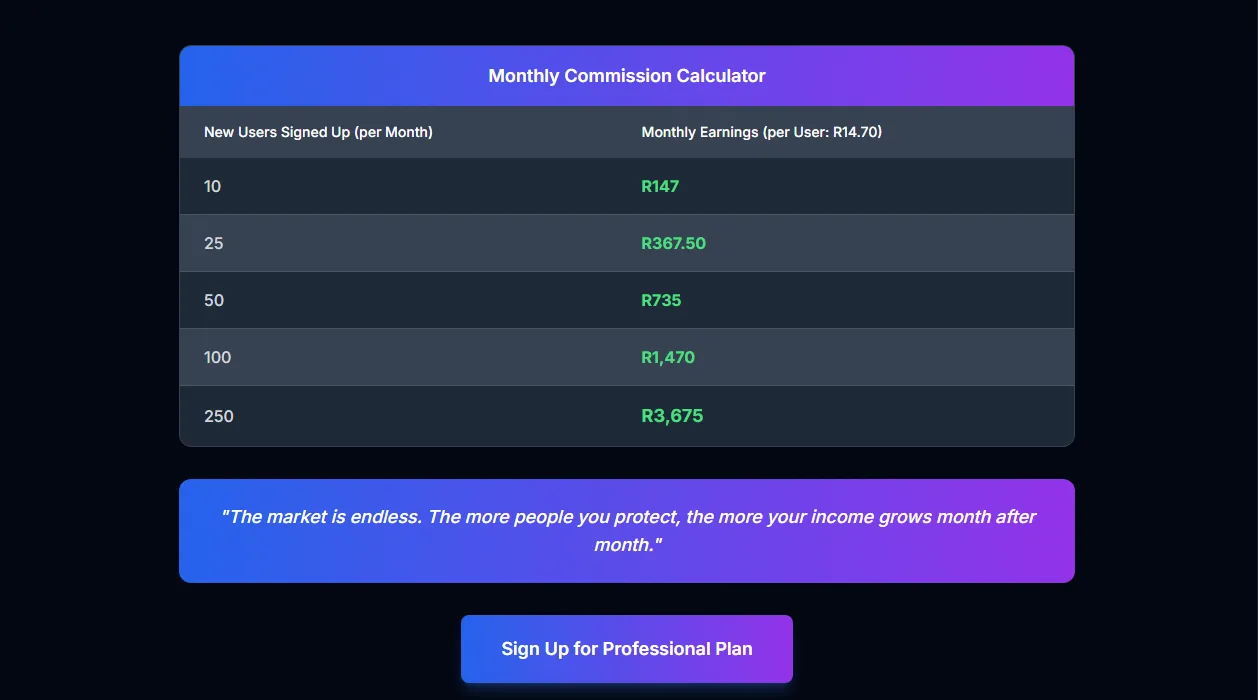This screenshot has height=700, width=1258.
Task: Click the R735 earnings value
Action: pyautogui.click(x=660, y=300)
